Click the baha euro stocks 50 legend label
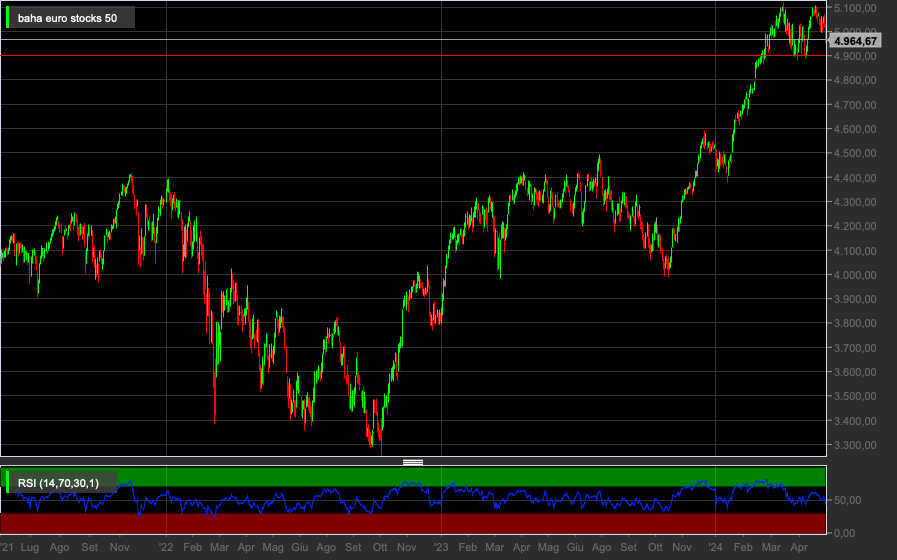The height and width of the screenshot is (560, 897). coord(68,18)
